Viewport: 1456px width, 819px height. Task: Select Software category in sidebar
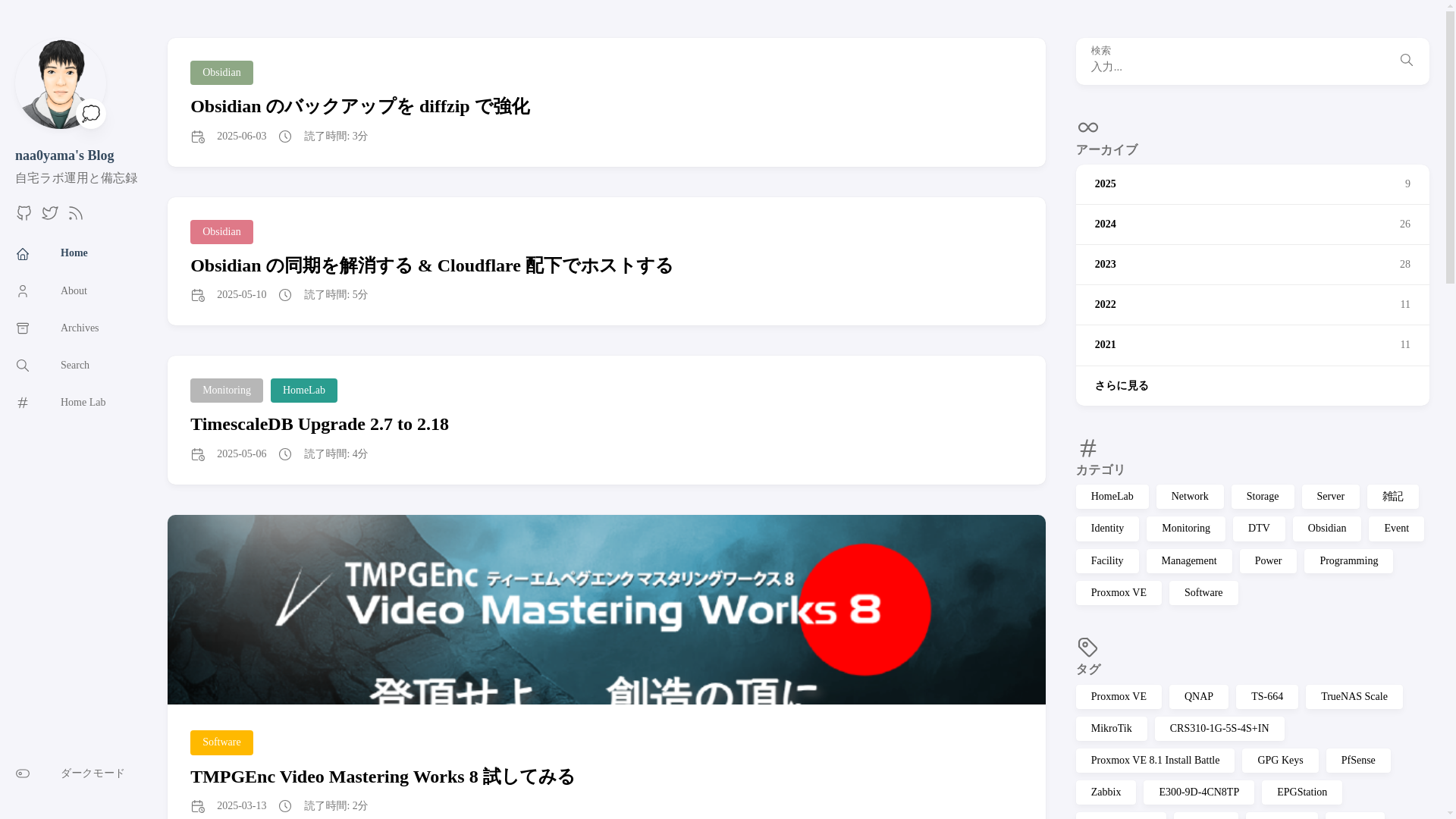pyautogui.click(x=1203, y=593)
